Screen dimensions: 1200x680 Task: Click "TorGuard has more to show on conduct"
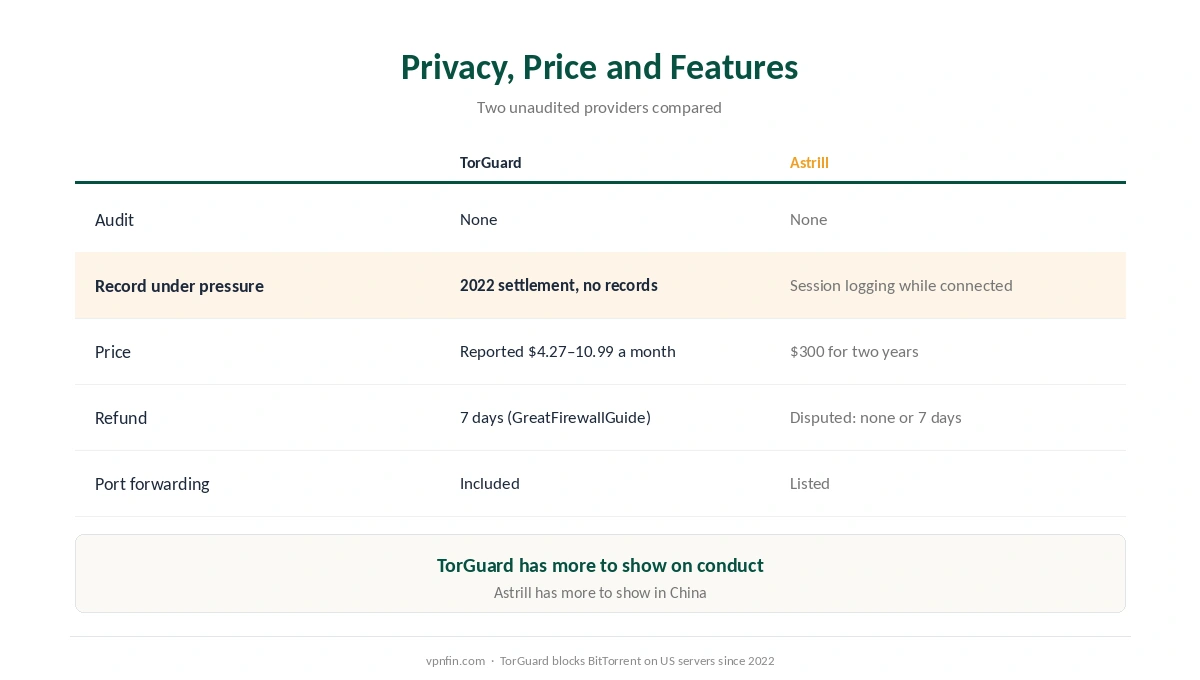pyautogui.click(x=600, y=565)
